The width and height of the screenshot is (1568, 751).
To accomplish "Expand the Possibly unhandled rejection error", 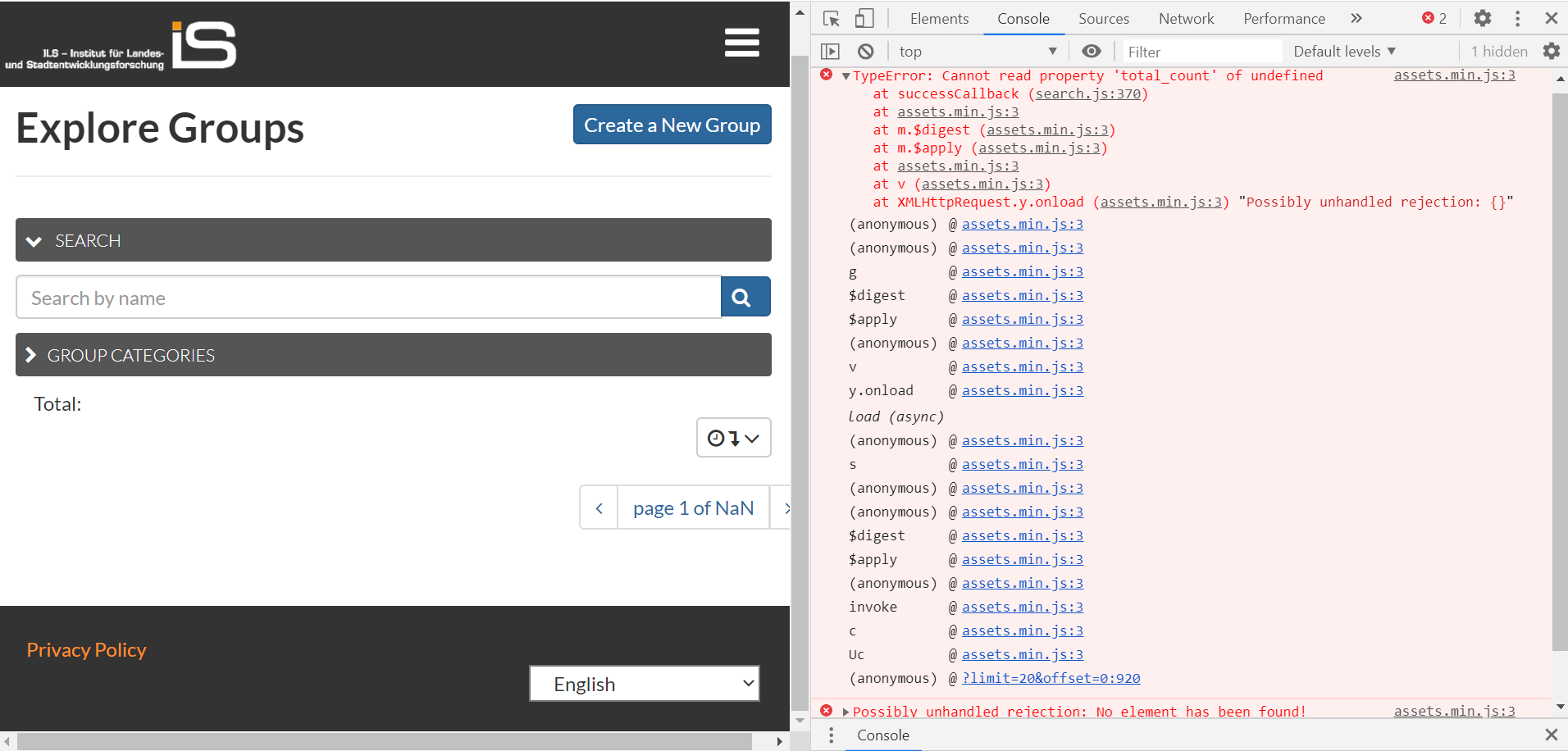I will pyautogui.click(x=846, y=712).
